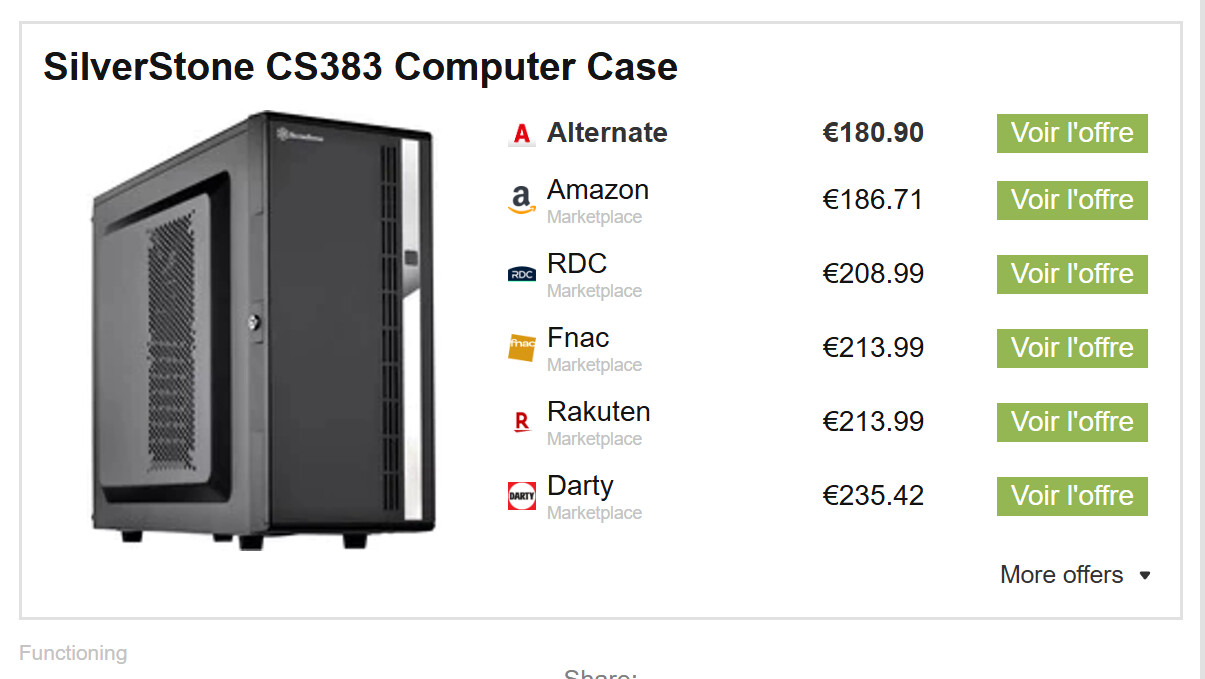View the Darty offer button
1205x679 pixels.
click(1071, 496)
